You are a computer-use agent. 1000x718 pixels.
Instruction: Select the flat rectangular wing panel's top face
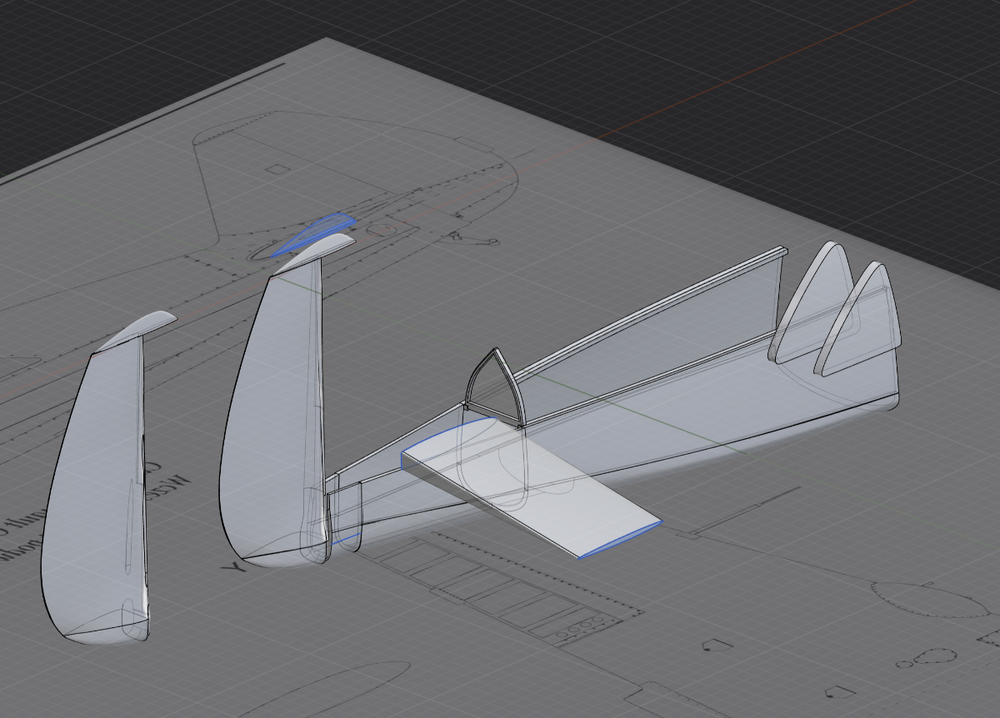click(x=530, y=490)
